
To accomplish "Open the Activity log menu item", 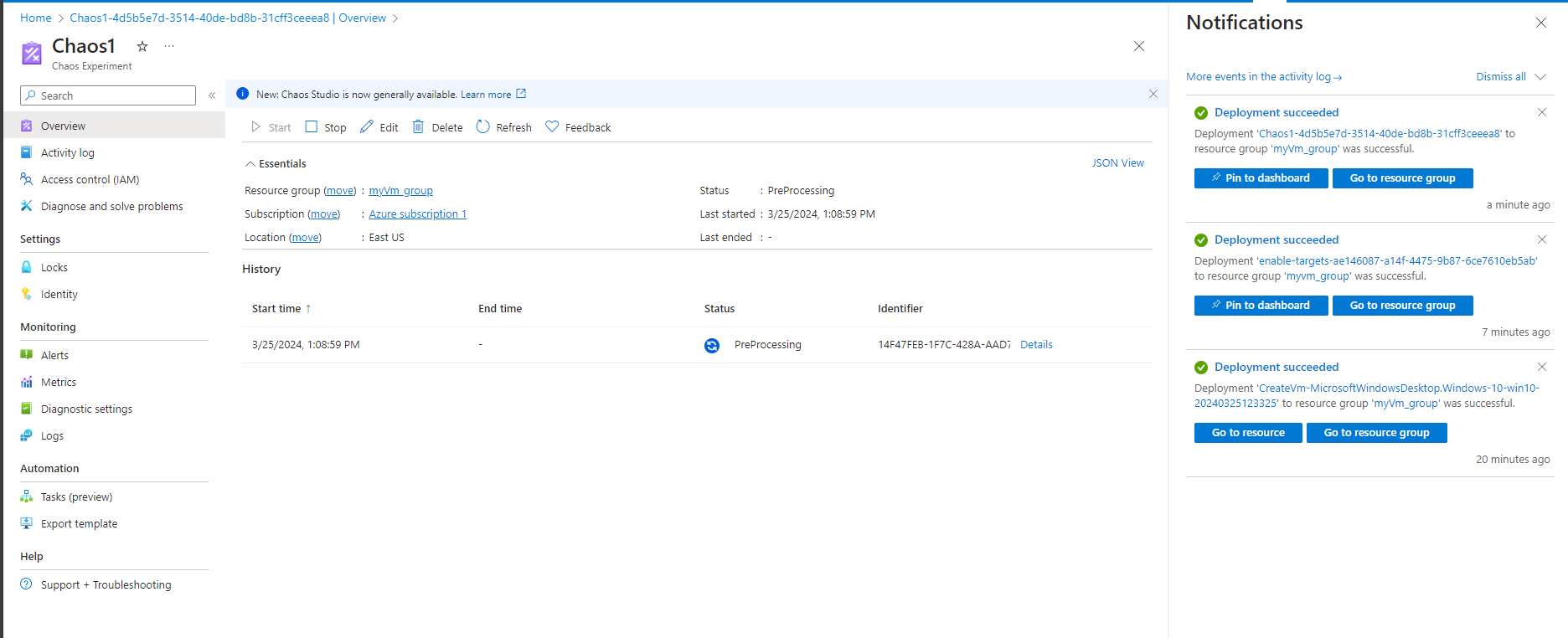I will coord(67,153).
